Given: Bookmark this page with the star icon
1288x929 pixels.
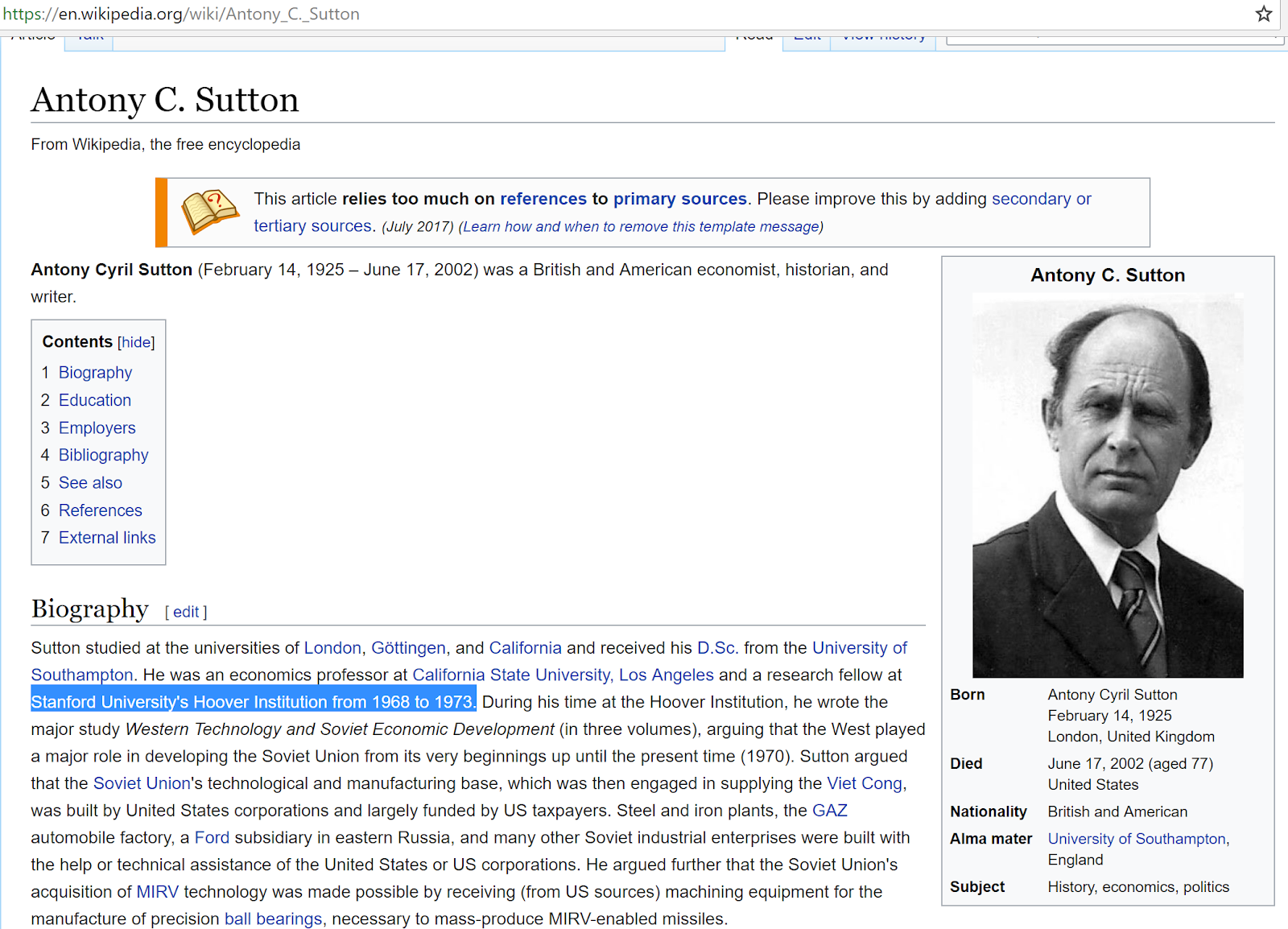Looking at the screenshot, I should pyautogui.click(x=1264, y=14).
